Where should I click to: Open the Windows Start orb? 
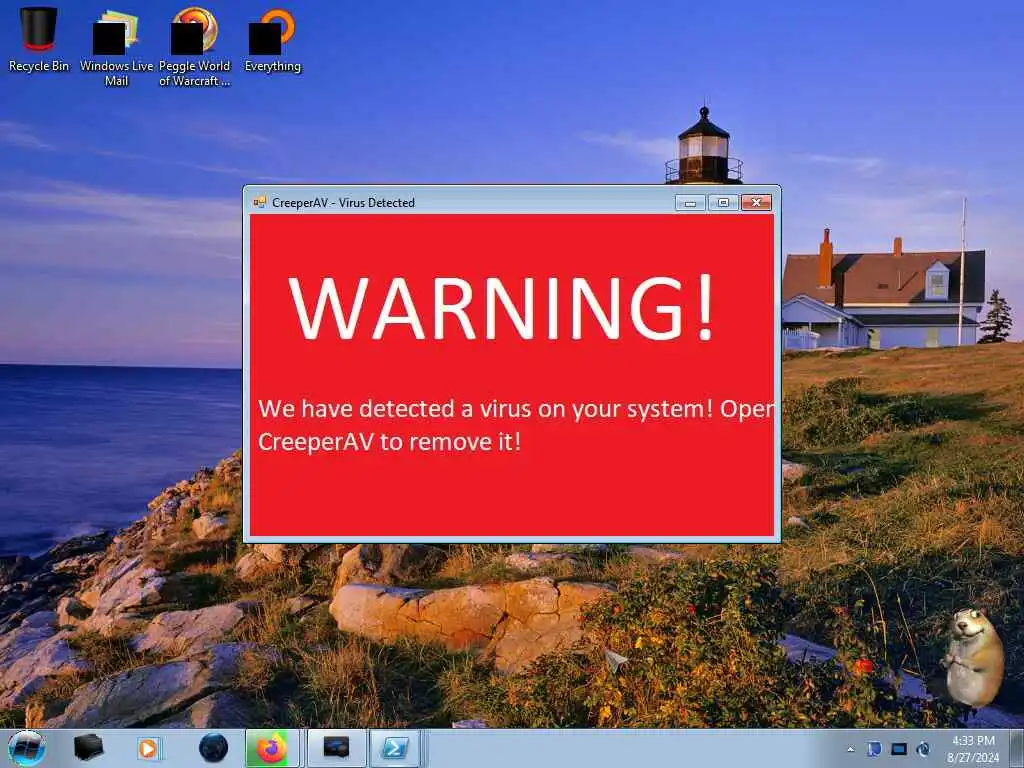(x=27, y=748)
